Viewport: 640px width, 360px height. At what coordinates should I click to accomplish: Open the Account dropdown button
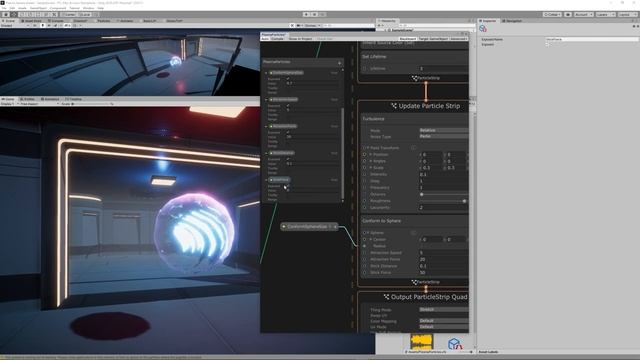coord(584,14)
